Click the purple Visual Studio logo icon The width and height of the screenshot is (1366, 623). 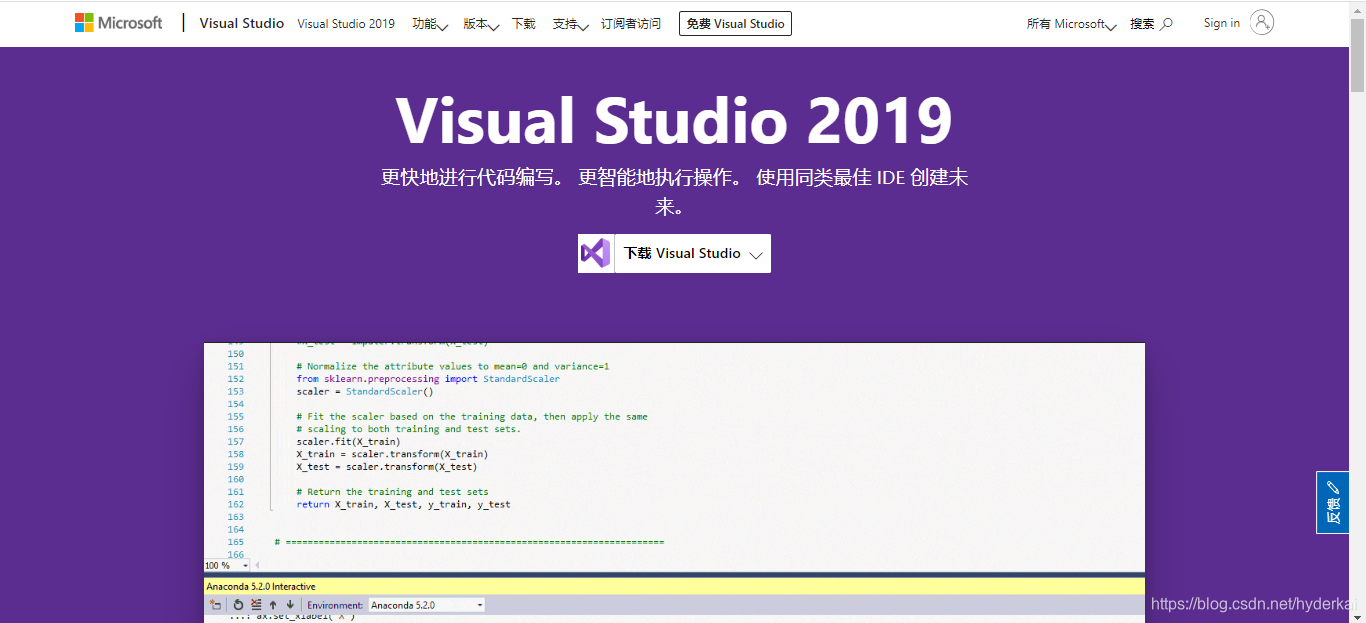click(x=595, y=253)
